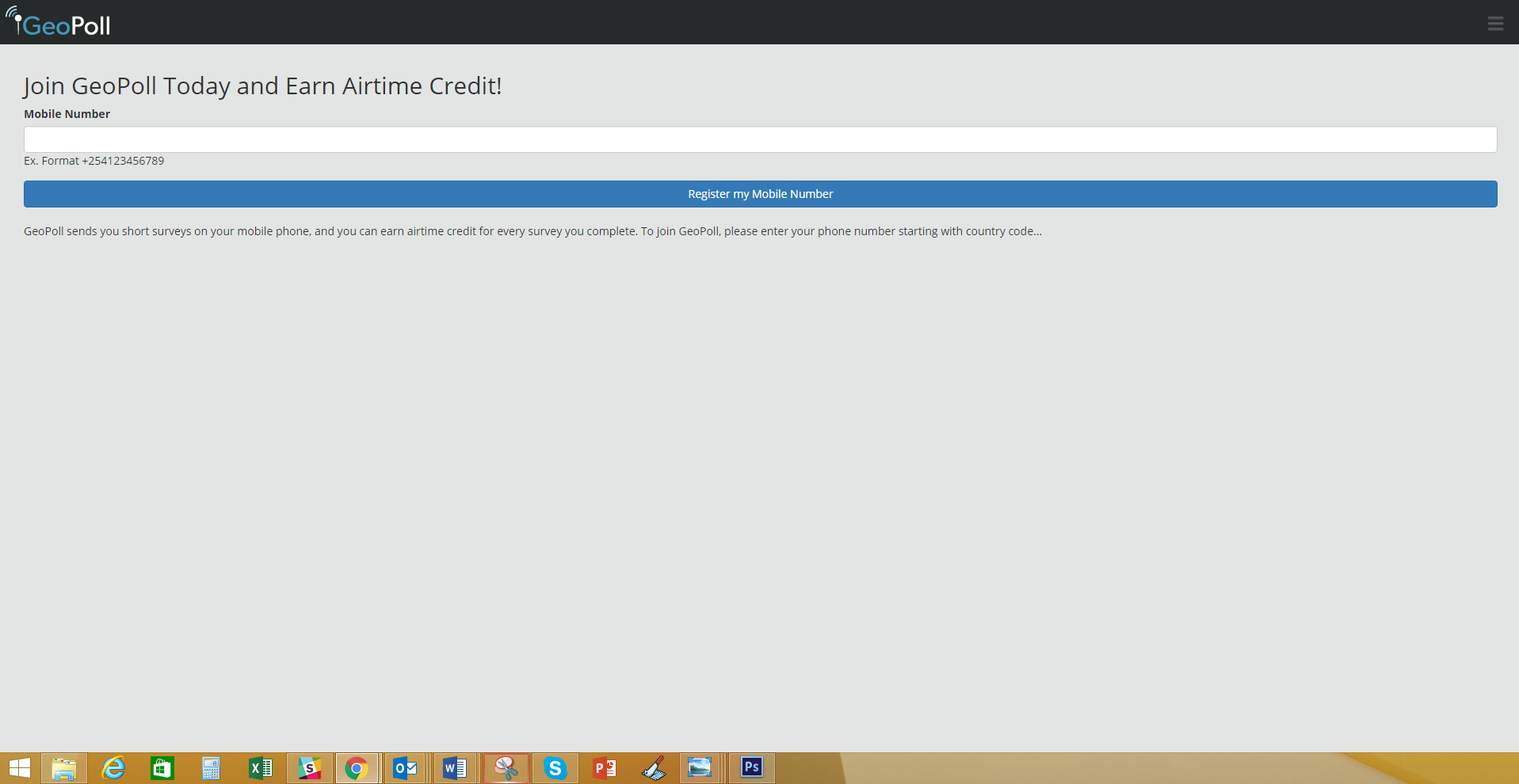
Task: Click into the Mobile Number input field
Action: (x=759, y=139)
